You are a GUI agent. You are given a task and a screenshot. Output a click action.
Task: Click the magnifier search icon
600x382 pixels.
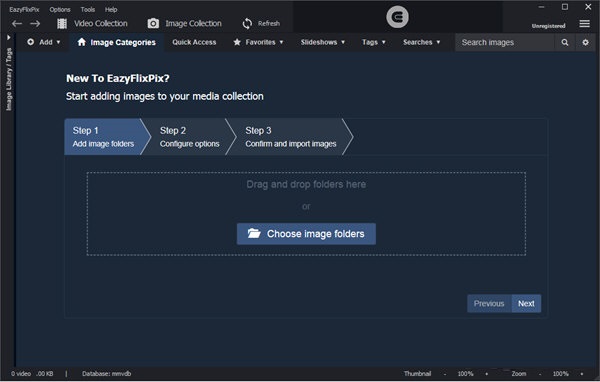(565, 42)
